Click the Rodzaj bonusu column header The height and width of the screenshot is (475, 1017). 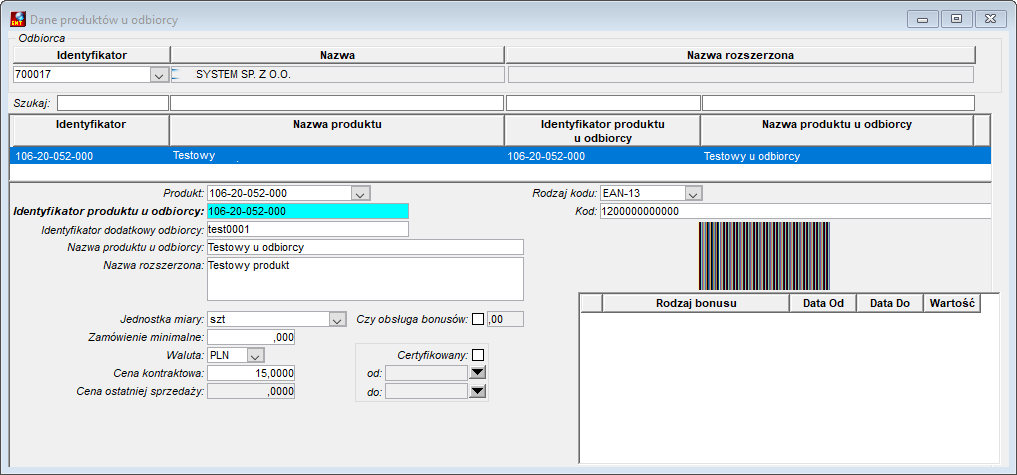pyautogui.click(x=696, y=303)
